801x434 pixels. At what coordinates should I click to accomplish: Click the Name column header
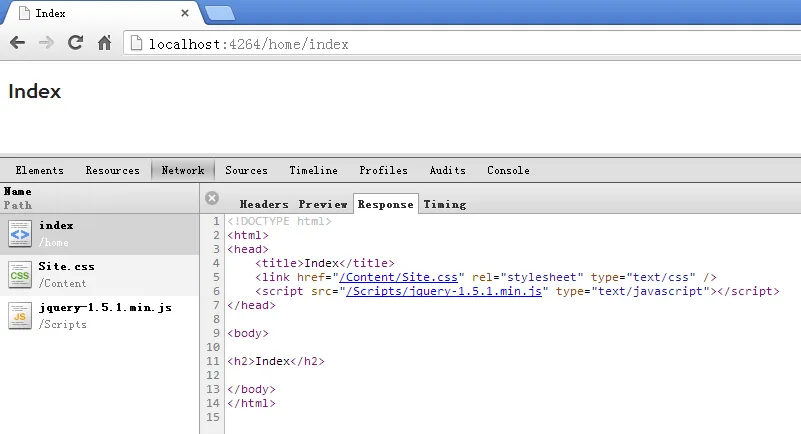(18, 191)
